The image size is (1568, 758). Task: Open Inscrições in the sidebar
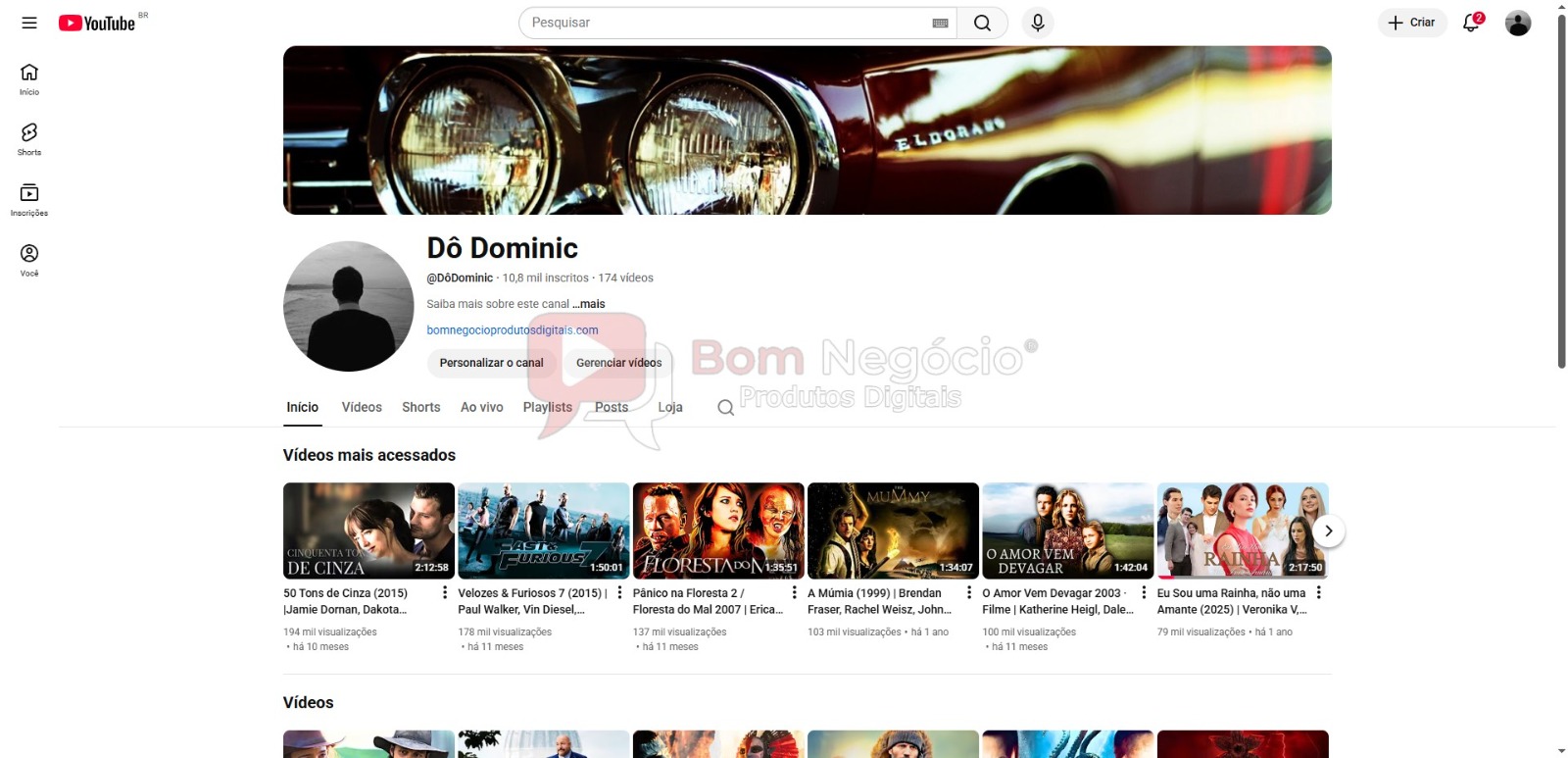(x=29, y=199)
